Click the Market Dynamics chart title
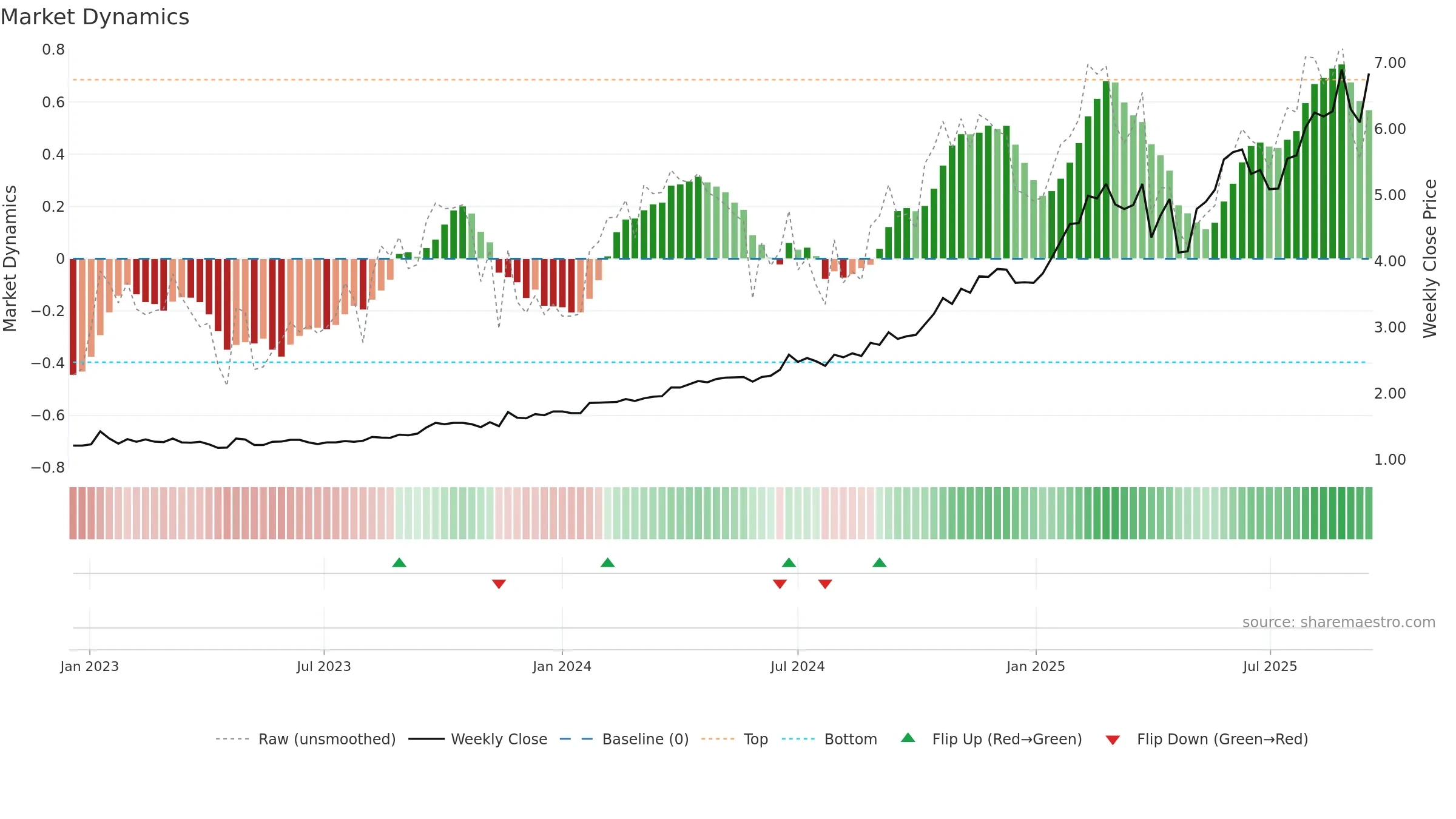This screenshot has width=1456, height=819. [95, 17]
